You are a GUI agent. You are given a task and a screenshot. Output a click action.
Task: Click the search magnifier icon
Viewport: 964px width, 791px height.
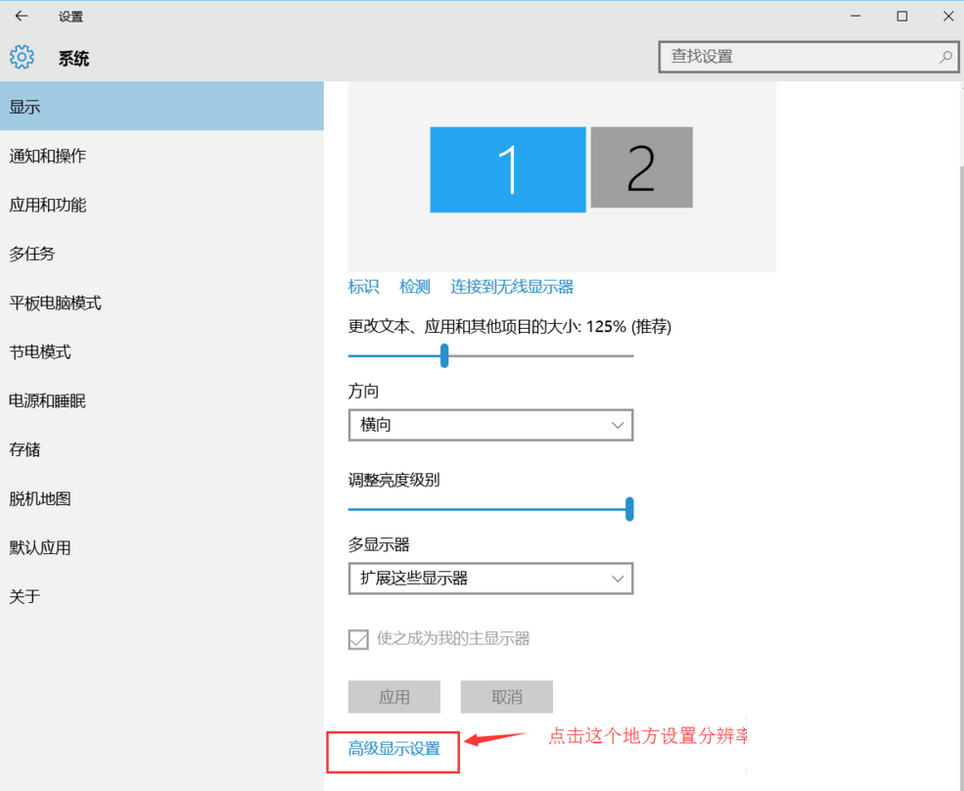(x=946, y=57)
